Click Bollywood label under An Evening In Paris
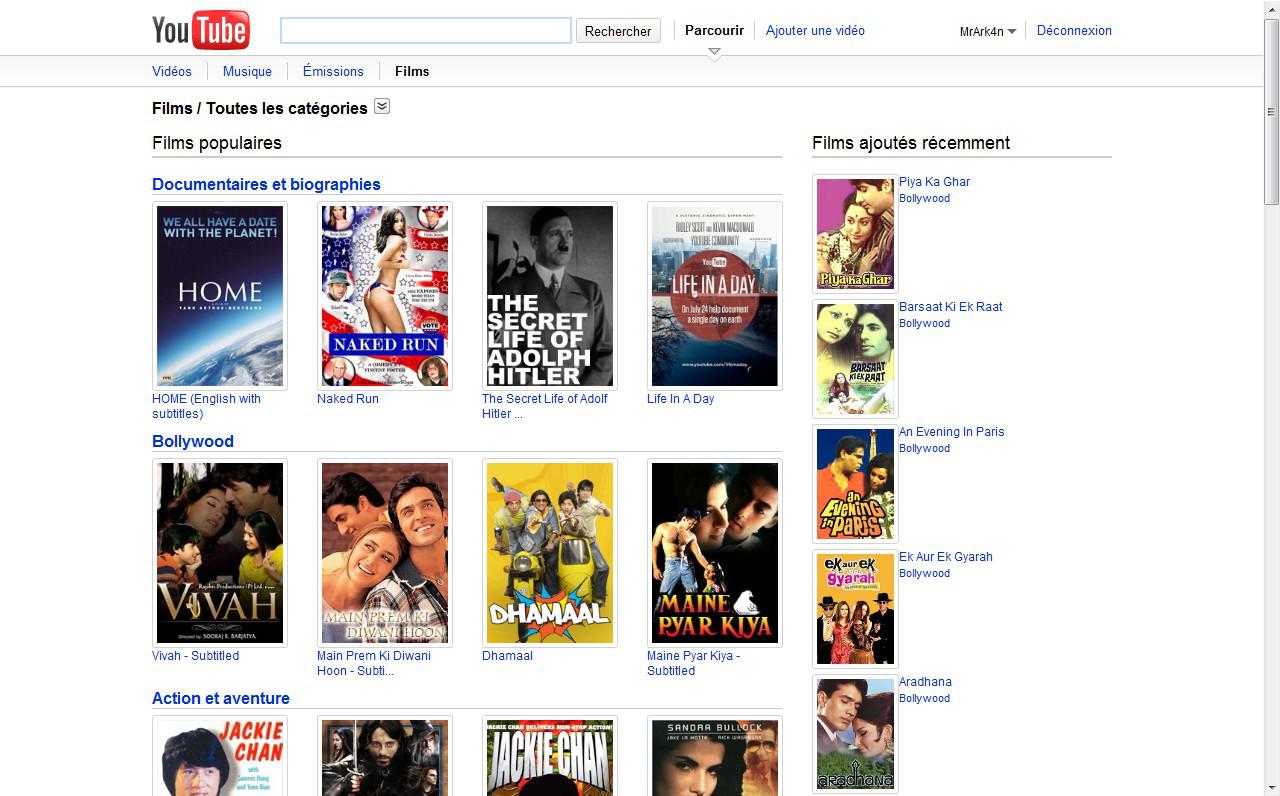1280x796 pixels. pos(924,448)
